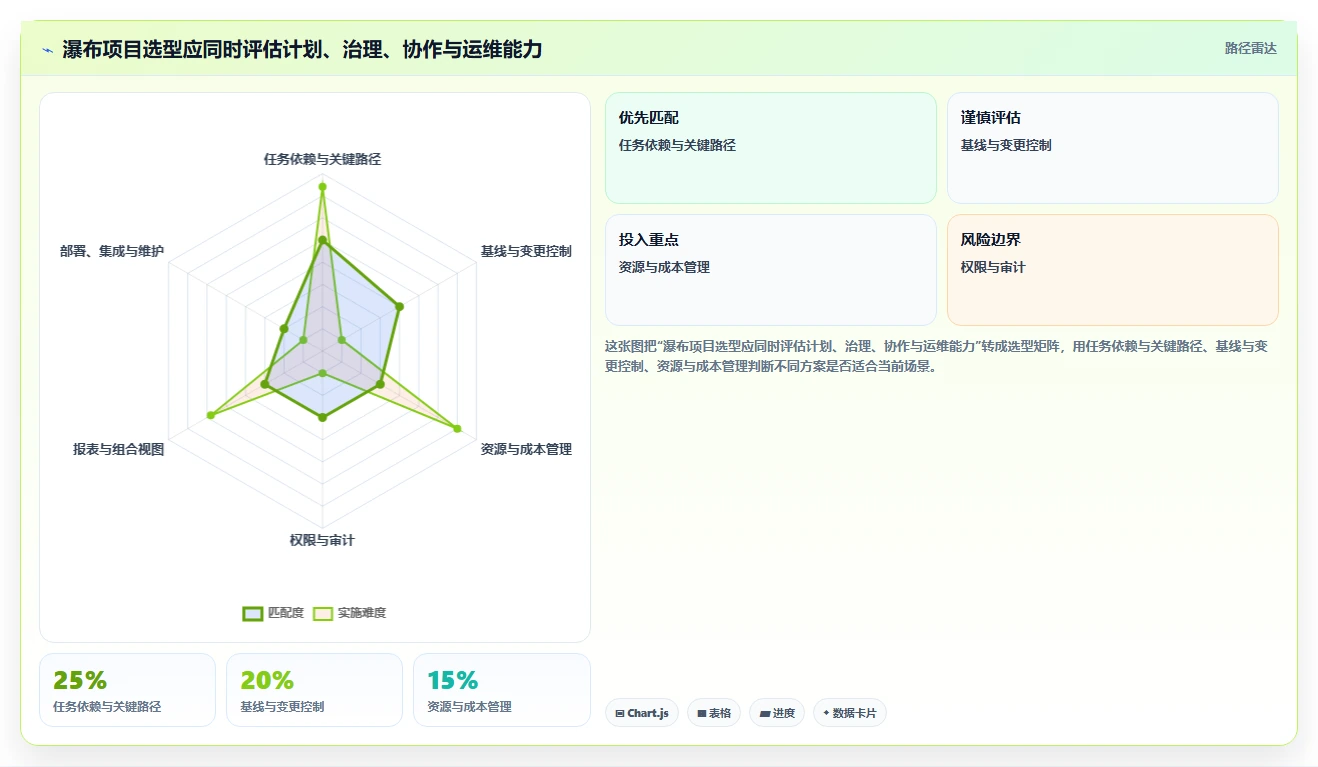Click the 20% 基线与变更控制 stat card
Screen dimensions: 1318x767
(x=314, y=690)
